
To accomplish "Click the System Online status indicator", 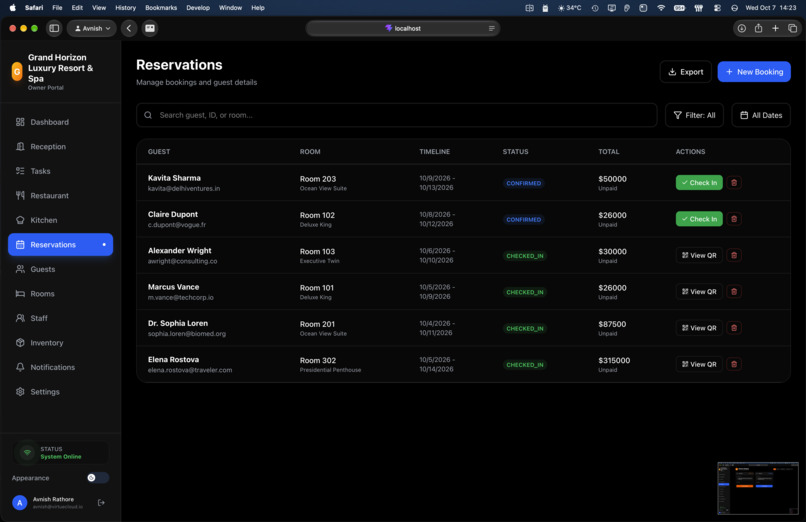I will point(61,453).
